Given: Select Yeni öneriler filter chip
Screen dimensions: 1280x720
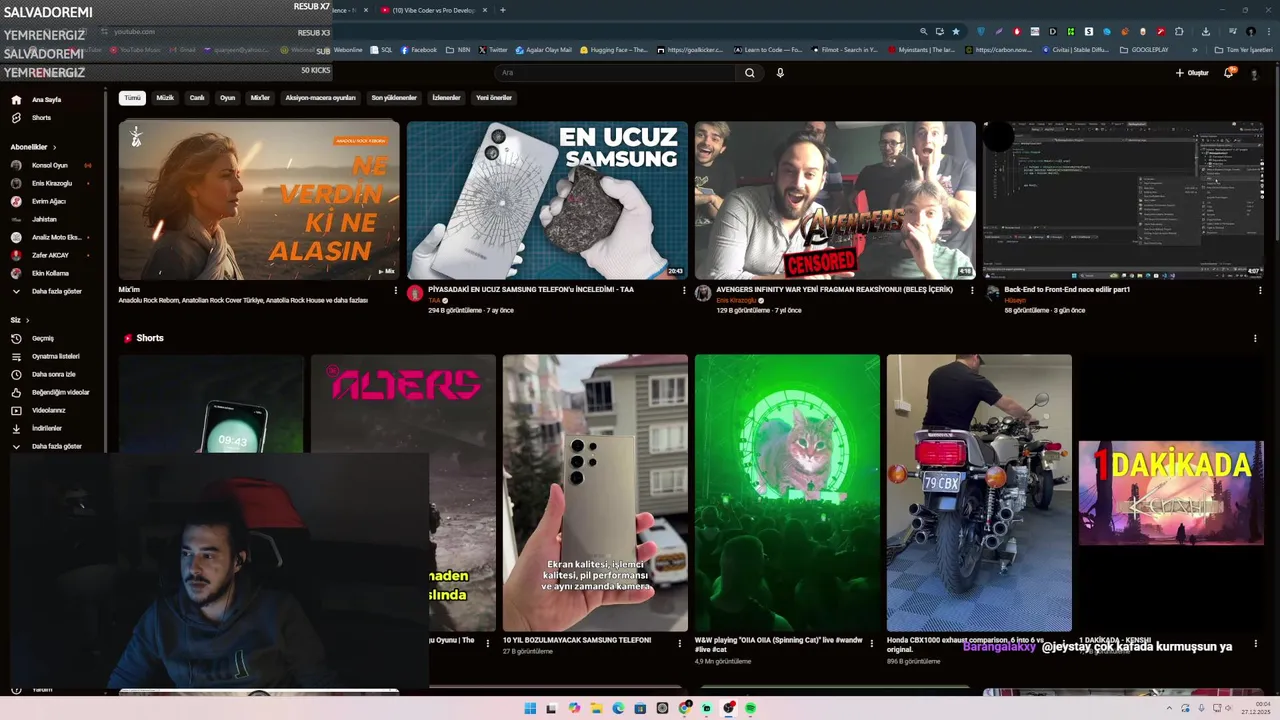Looking at the screenshot, I should 494,98.
